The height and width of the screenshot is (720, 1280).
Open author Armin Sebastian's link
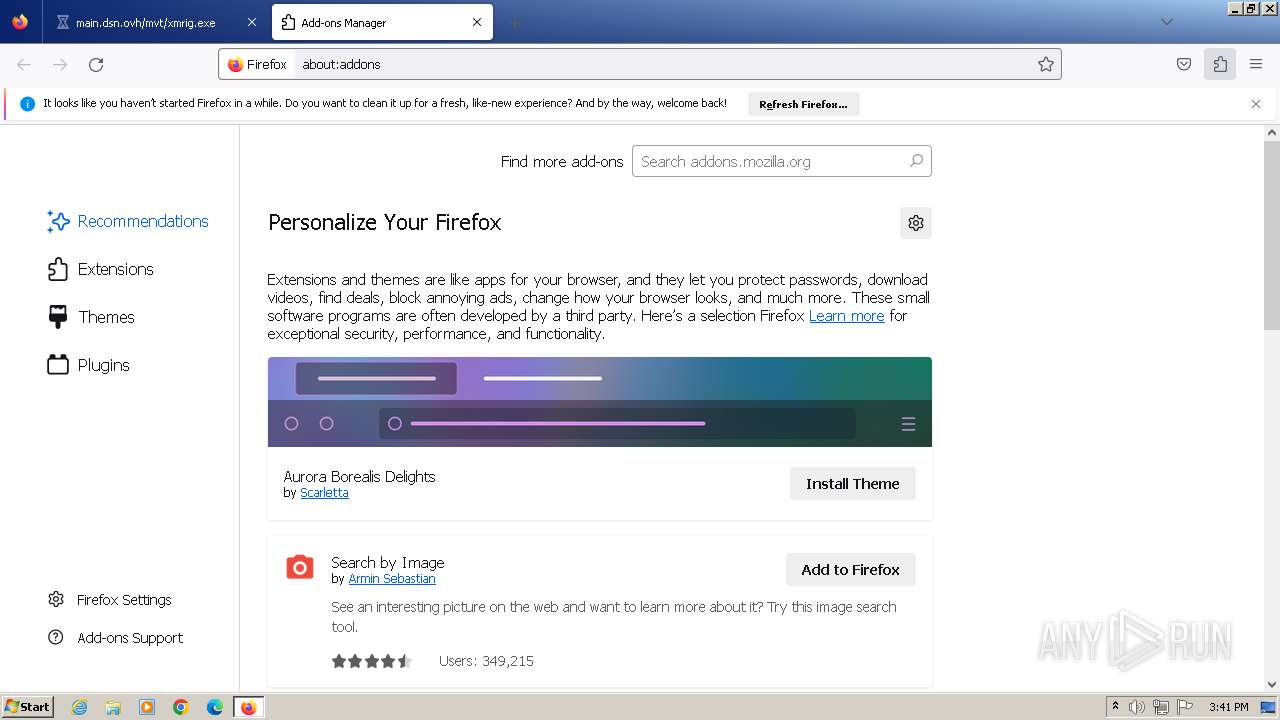coord(392,579)
